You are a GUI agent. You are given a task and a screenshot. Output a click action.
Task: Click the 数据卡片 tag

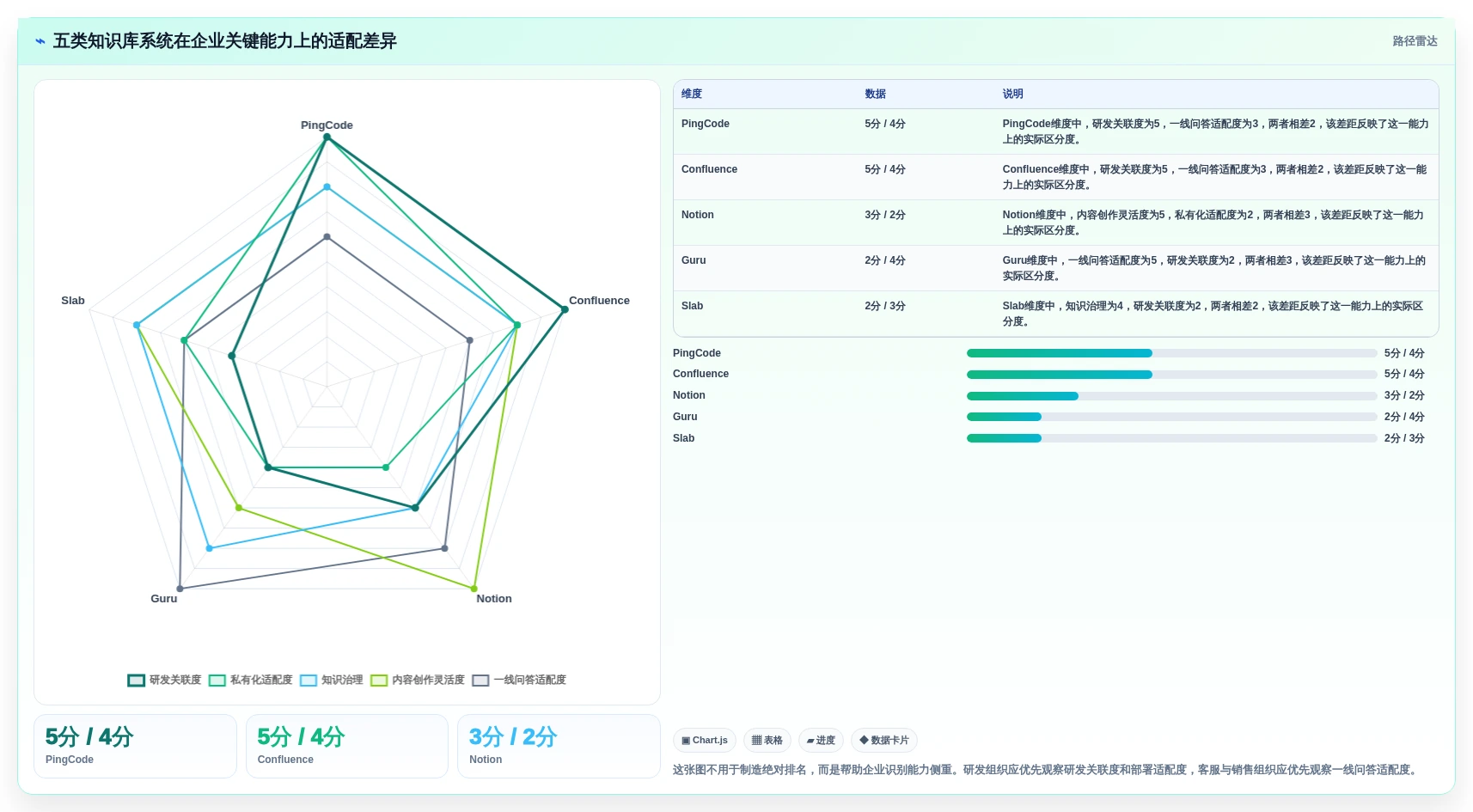[884, 740]
